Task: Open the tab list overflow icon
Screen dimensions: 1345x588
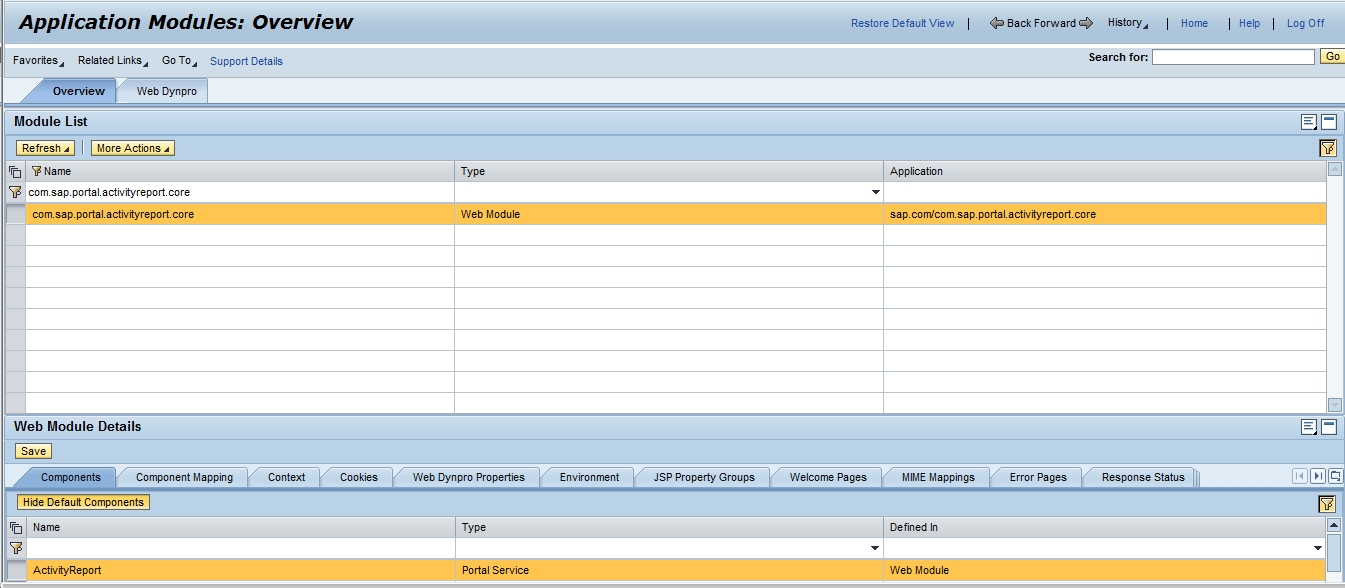Action: pyautogui.click(x=1335, y=477)
